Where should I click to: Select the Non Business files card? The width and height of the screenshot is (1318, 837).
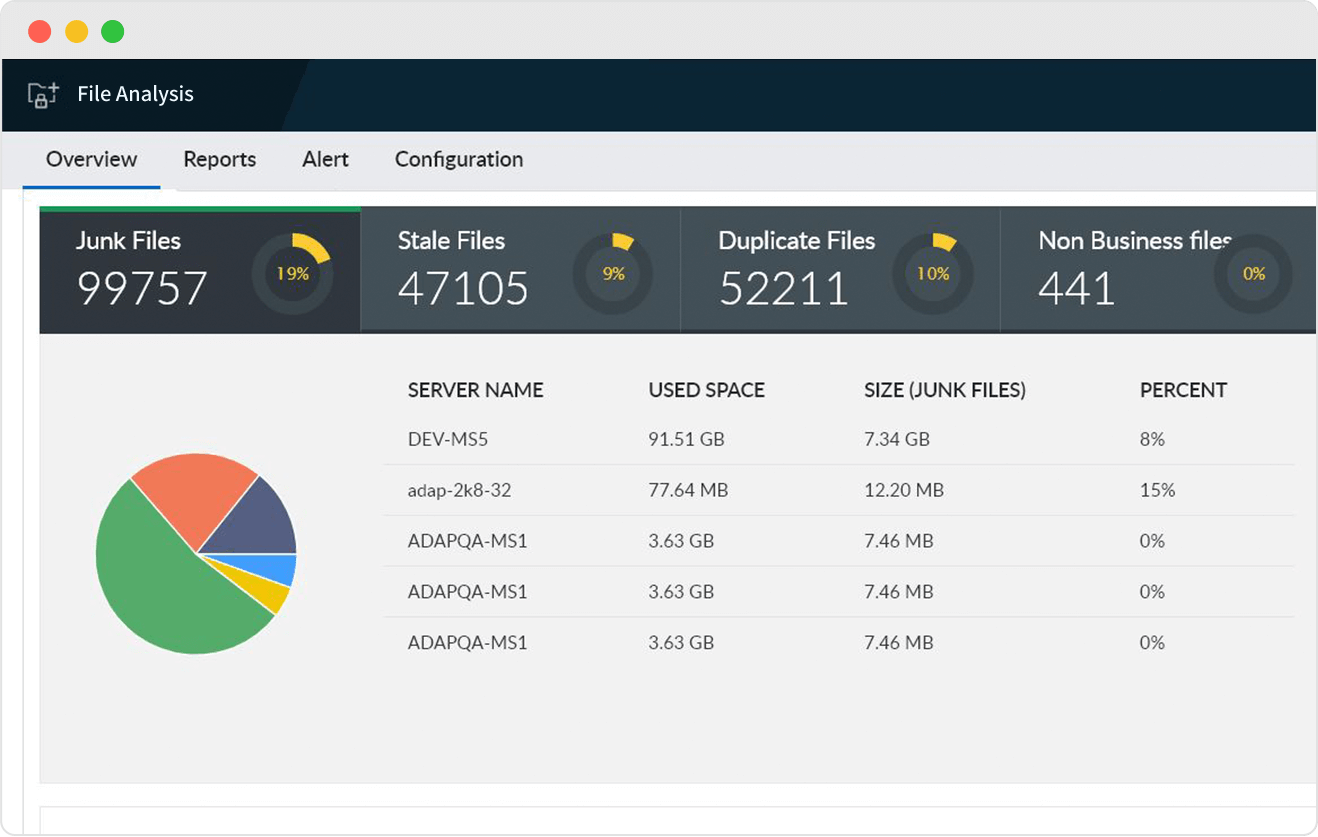pos(1120,268)
